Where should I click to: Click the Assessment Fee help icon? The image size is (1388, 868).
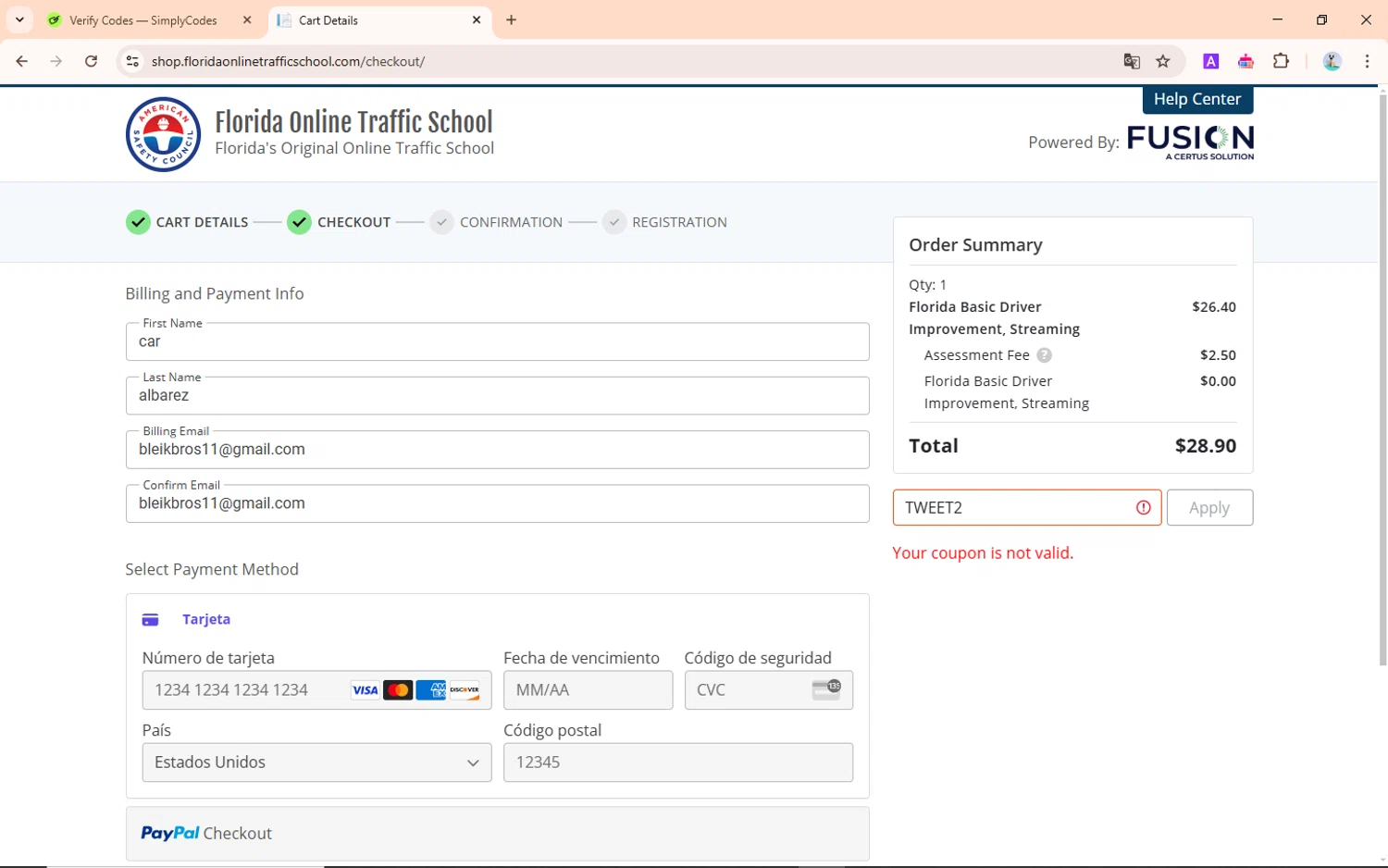(1044, 355)
